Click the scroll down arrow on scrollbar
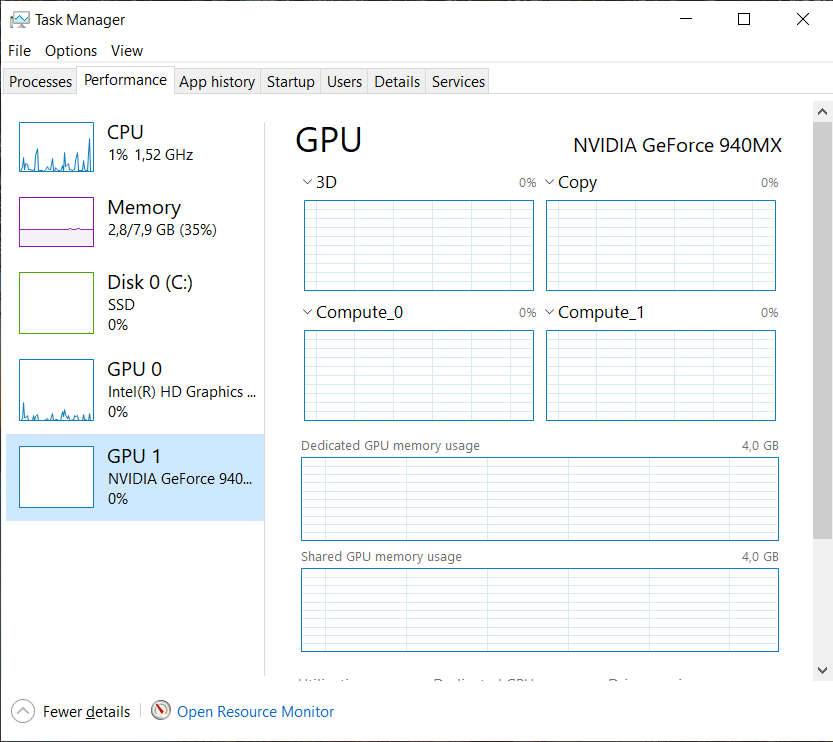 point(823,670)
